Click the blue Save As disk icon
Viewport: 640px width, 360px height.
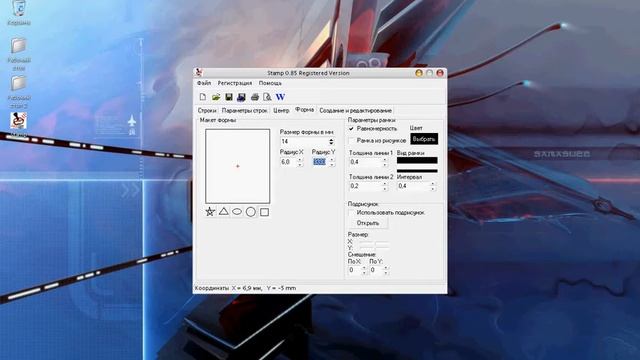[241, 97]
